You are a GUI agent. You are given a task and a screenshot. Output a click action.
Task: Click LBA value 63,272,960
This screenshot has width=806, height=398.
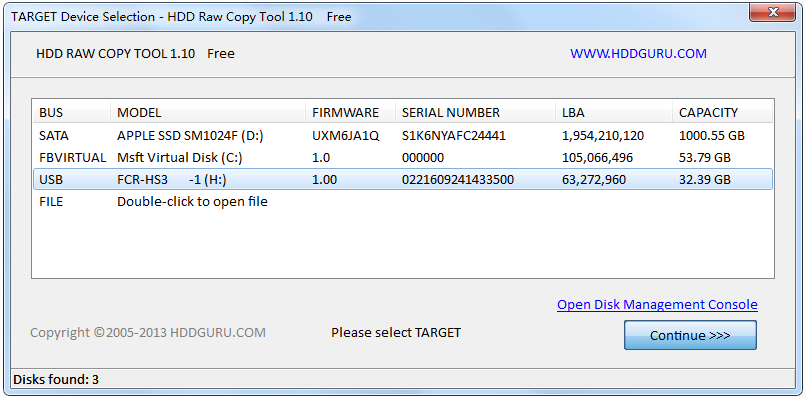coord(594,179)
